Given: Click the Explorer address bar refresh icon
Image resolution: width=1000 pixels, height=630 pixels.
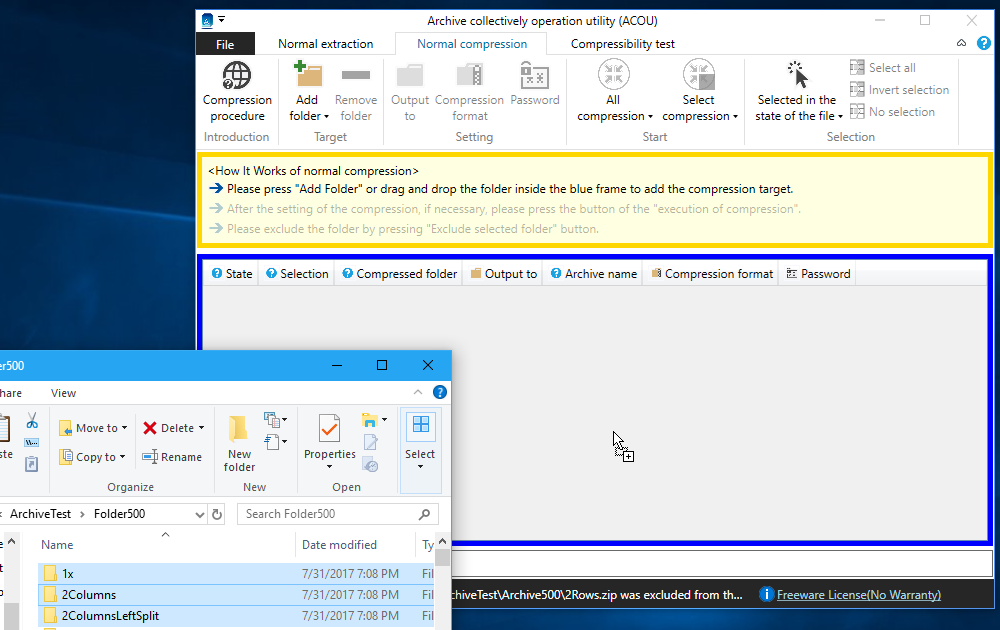Looking at the screenshot, I should coord(217,514).
